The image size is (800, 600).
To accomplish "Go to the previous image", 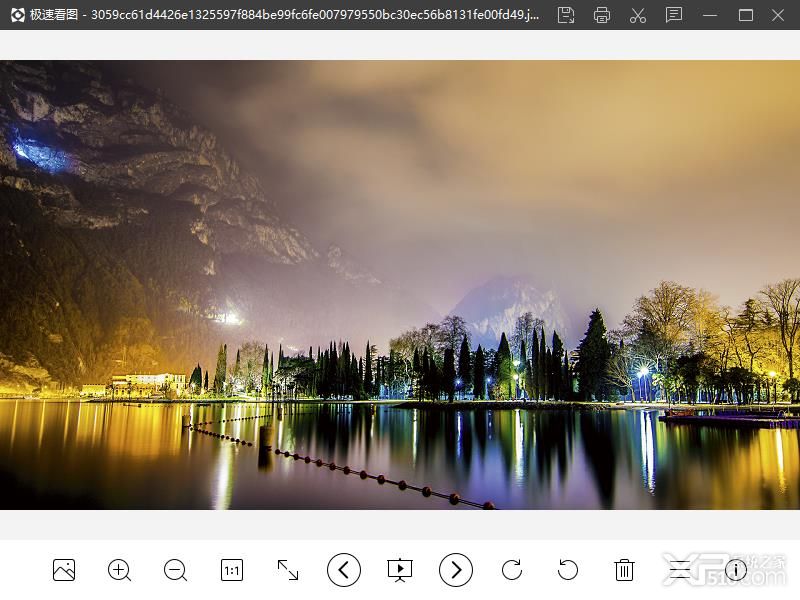I will tap(344, 570).
